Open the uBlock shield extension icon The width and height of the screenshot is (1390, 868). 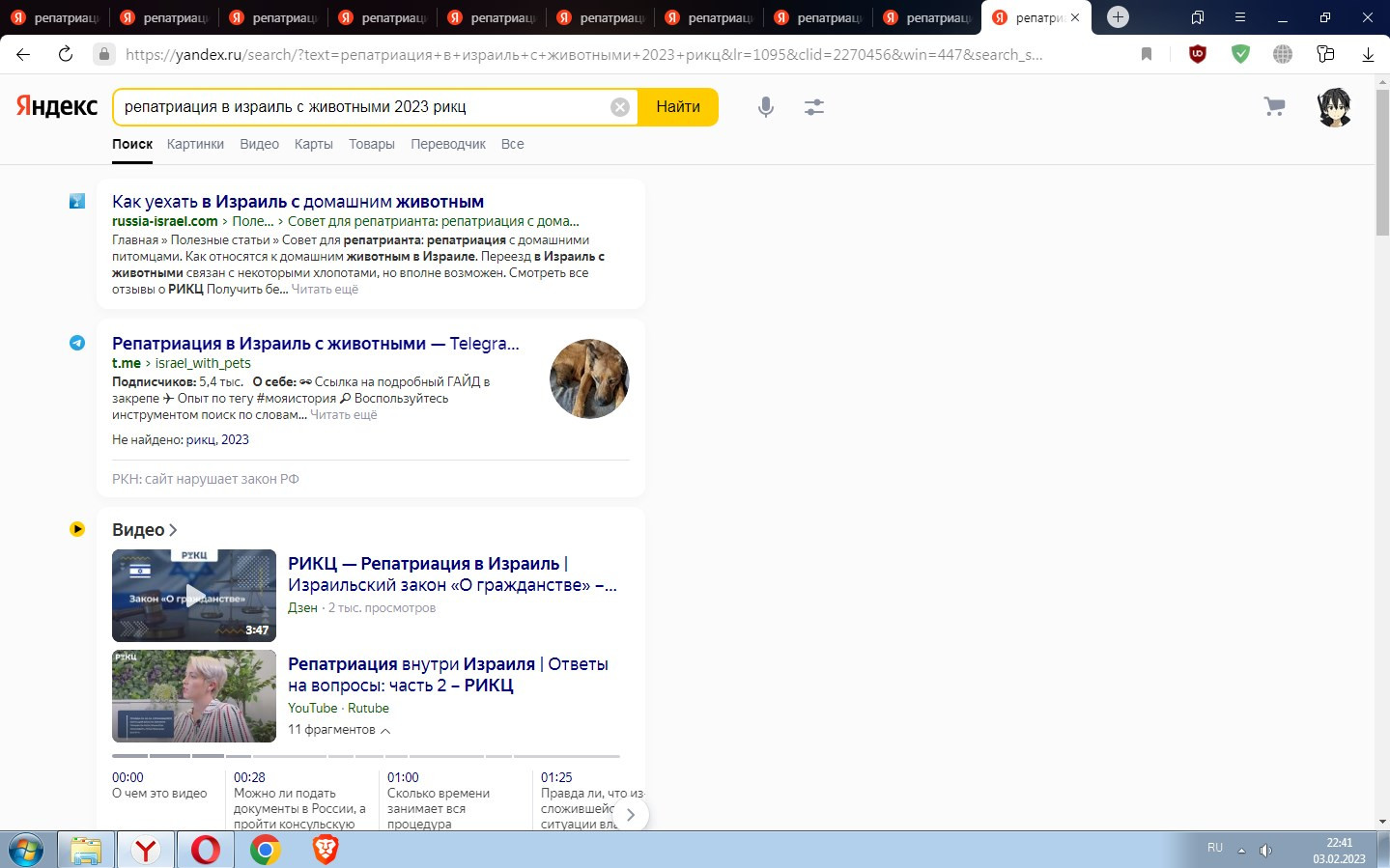[x=1198, y=54]
